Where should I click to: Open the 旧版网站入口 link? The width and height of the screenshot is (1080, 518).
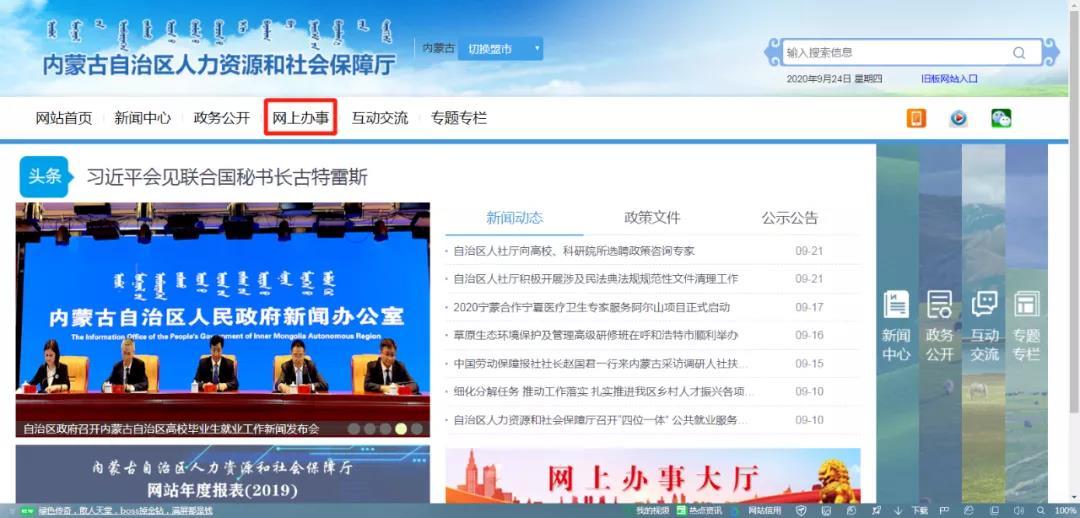click(949, 79)
